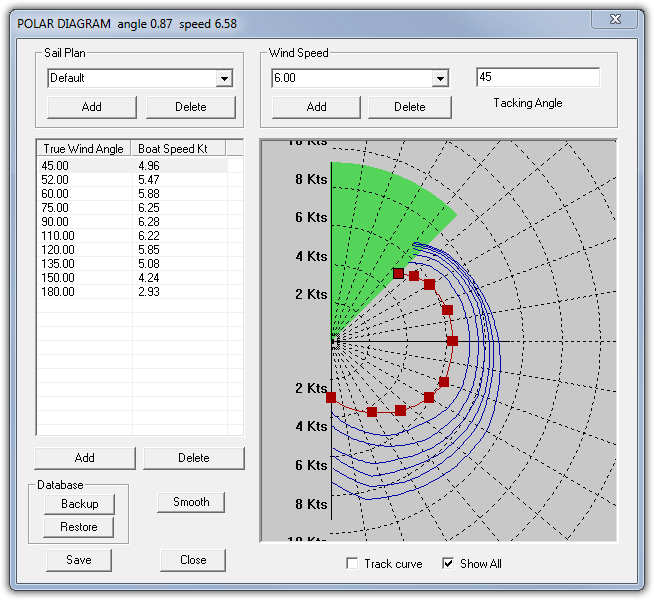Screen dimensions: 654x600
Task: Select the 135.00 wind angle cell
Action: click(58, 264)
